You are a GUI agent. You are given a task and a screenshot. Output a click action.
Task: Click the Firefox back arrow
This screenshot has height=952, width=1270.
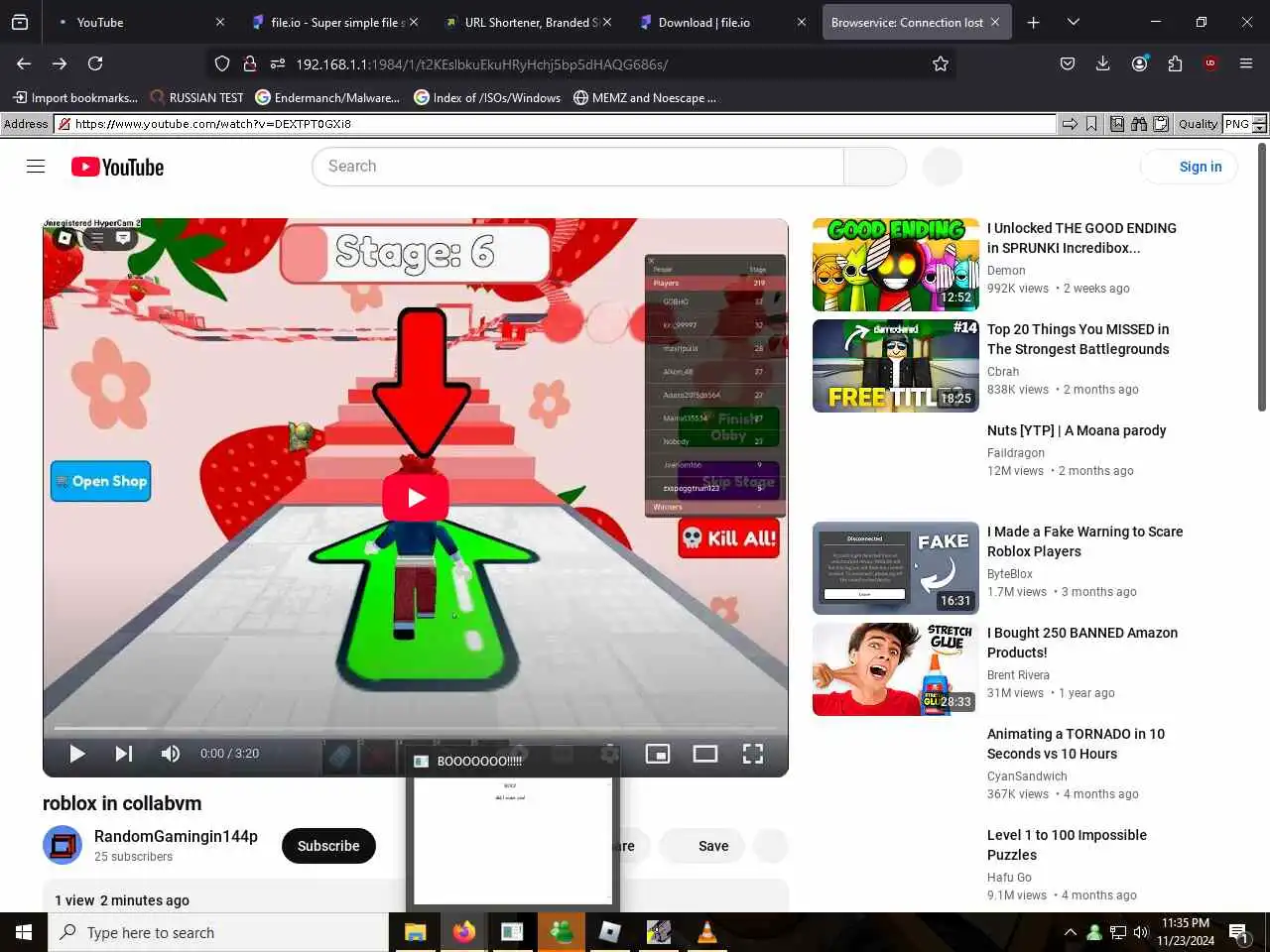click(x=24, y=63)
